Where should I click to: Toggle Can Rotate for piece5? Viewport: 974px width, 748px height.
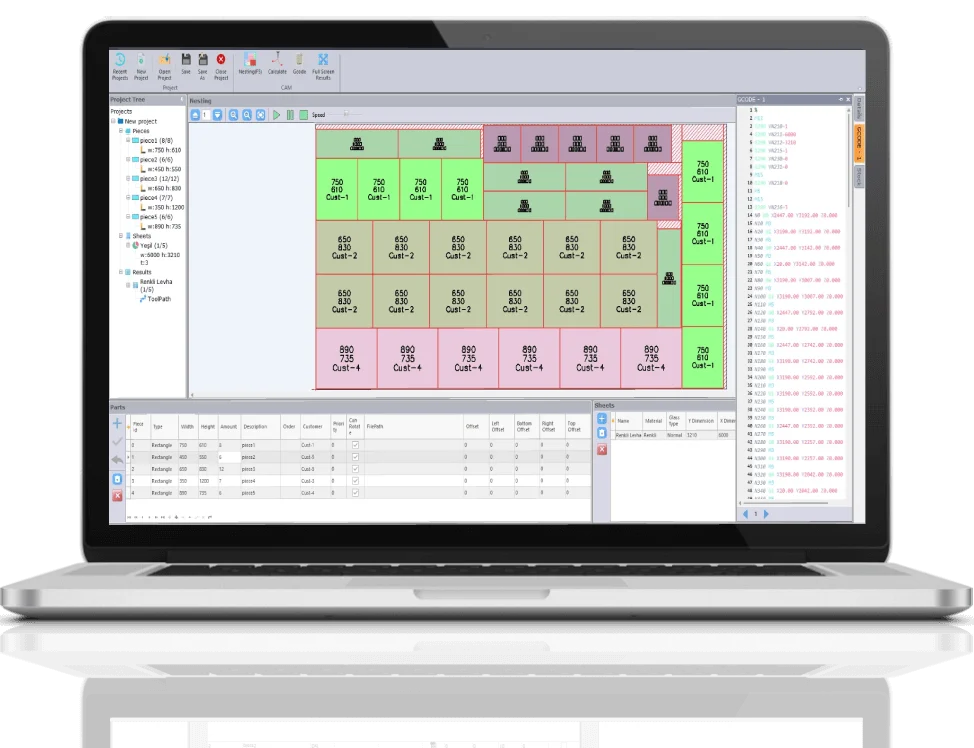354,490
